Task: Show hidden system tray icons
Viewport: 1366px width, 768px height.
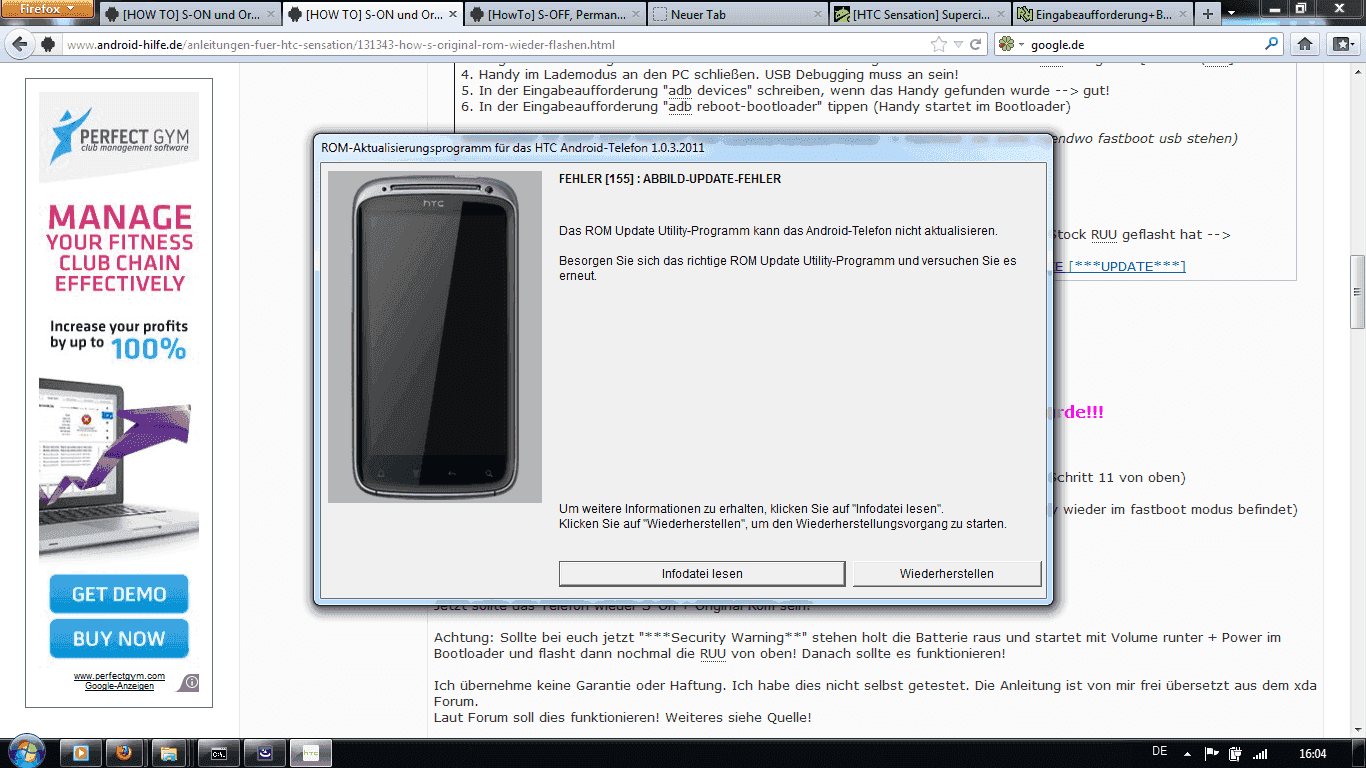Action: pos(1189,753)
